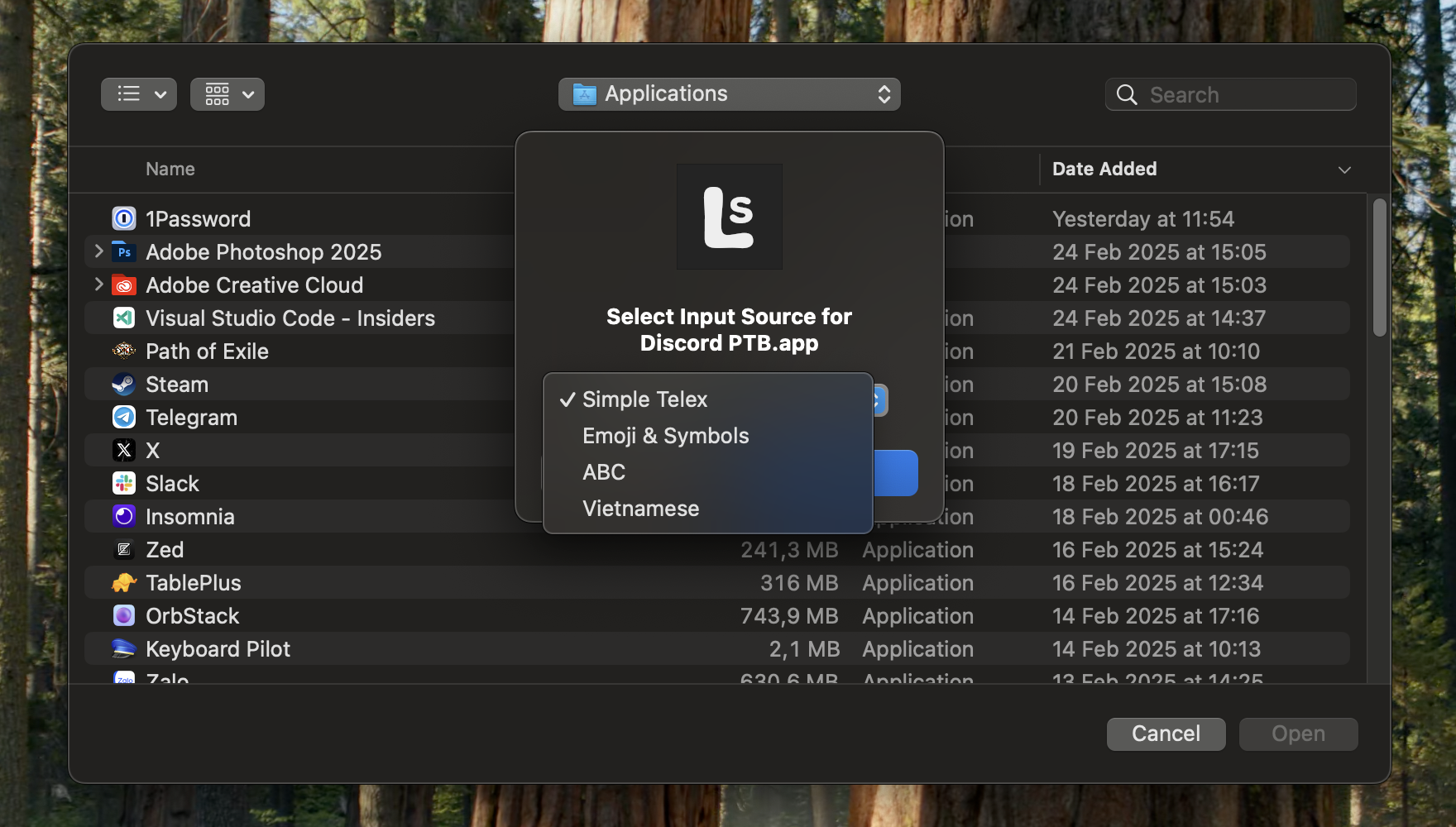Select Adobe Photoshop 2025 name
This screenshot has height=827, width=1456.
click(x=264, y=252)
